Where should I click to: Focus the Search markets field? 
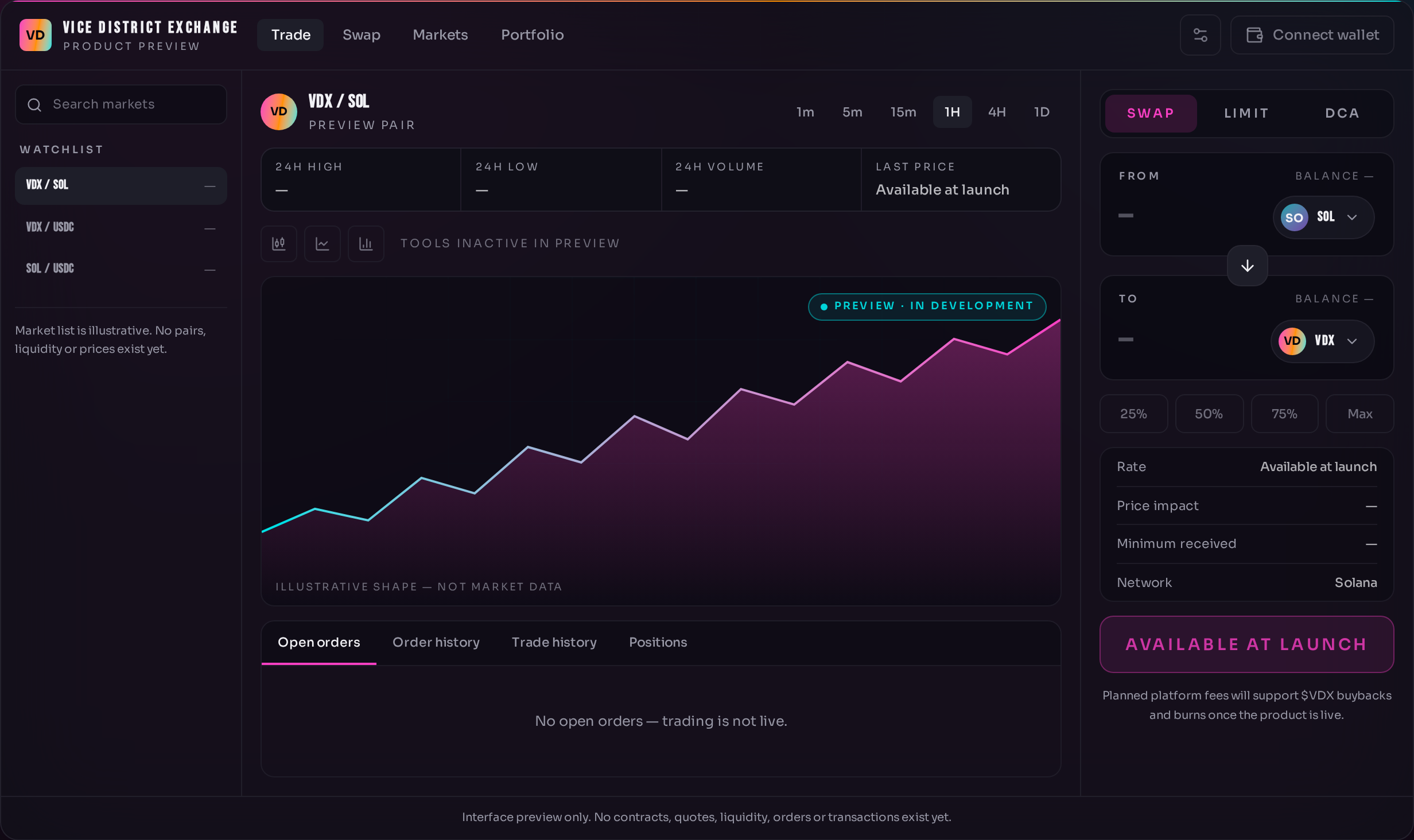pos(121,104)
